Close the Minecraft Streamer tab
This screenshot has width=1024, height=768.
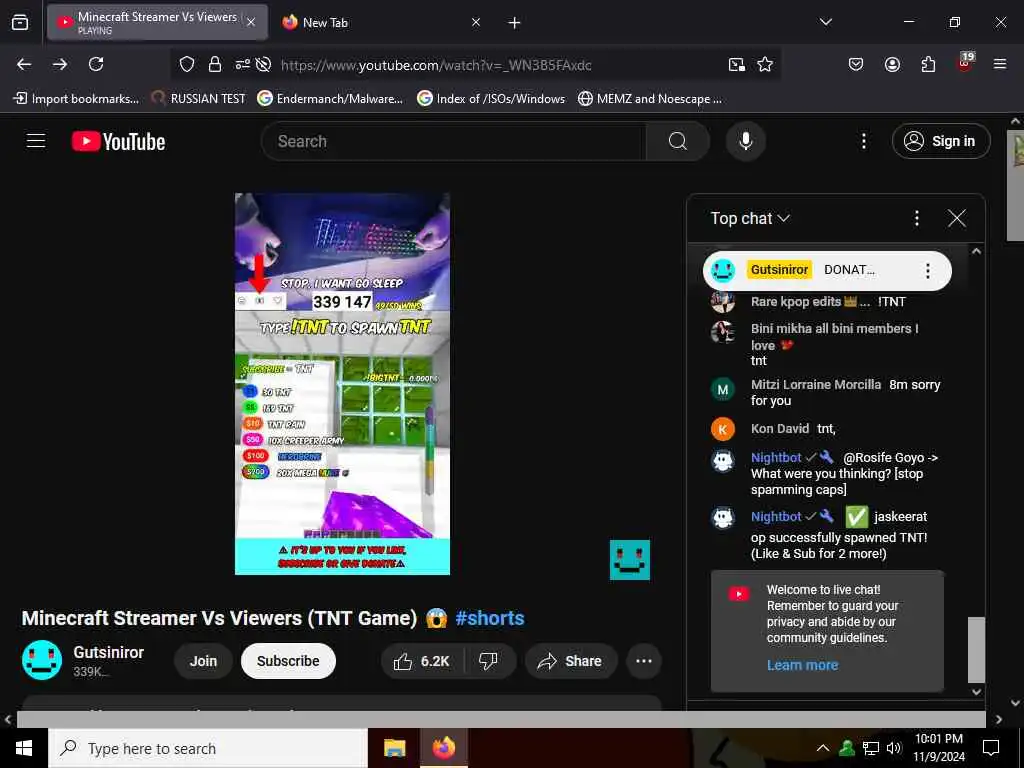click(251, 22)
